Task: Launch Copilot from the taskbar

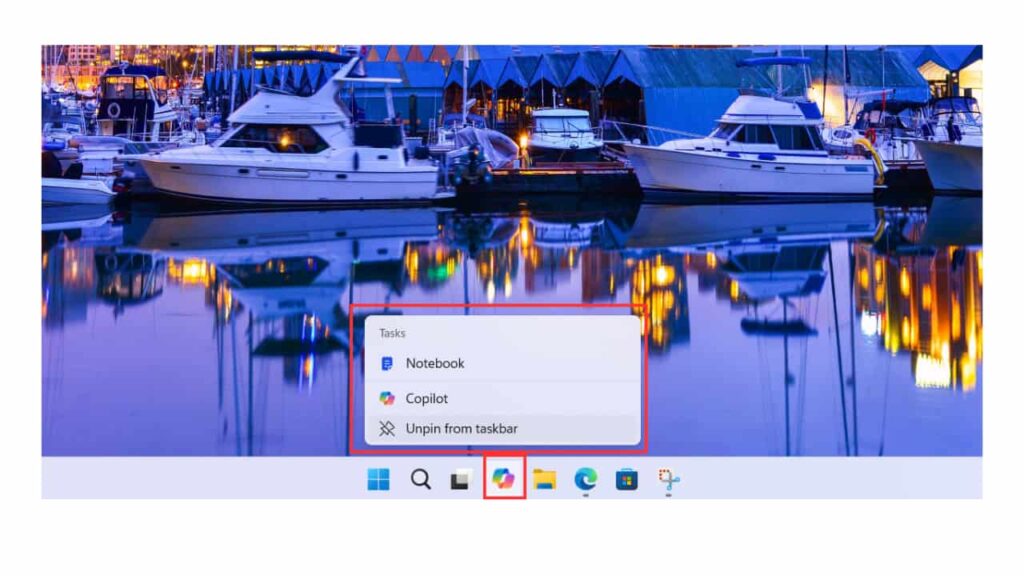Action: (504, 479)
